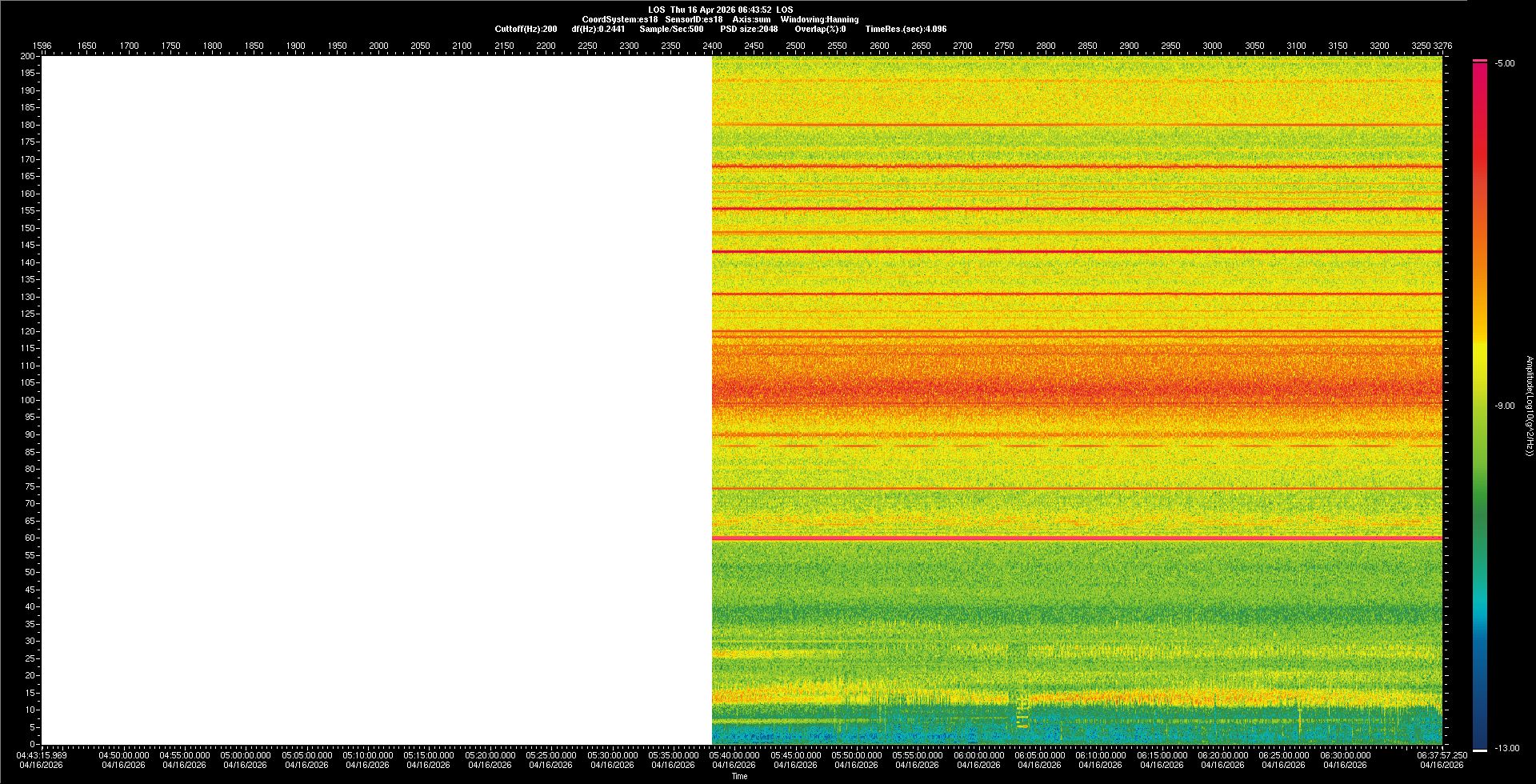Screen dimensions: 1536x784
Task: Click the Windowing:Hanning header text
Action: pos(819,19)
